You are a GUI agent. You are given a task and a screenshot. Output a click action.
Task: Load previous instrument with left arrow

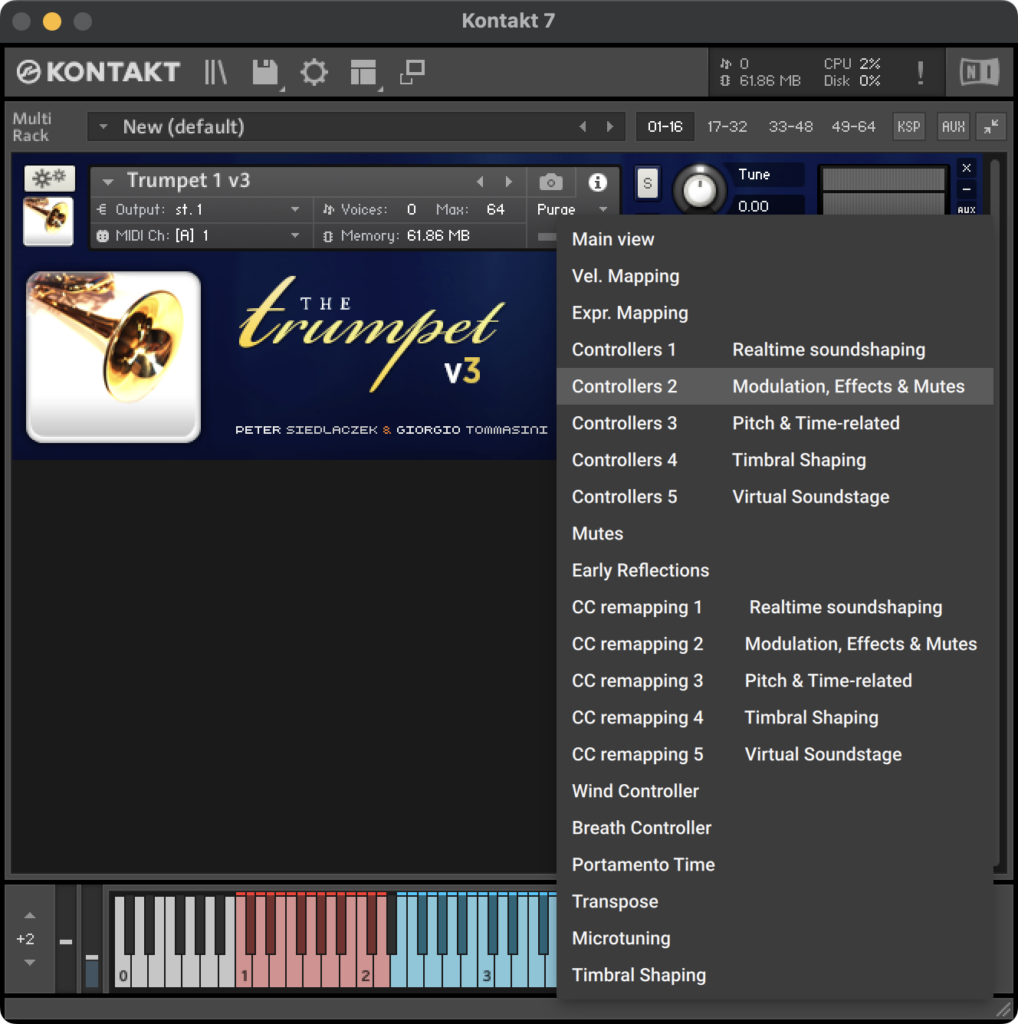481,182
